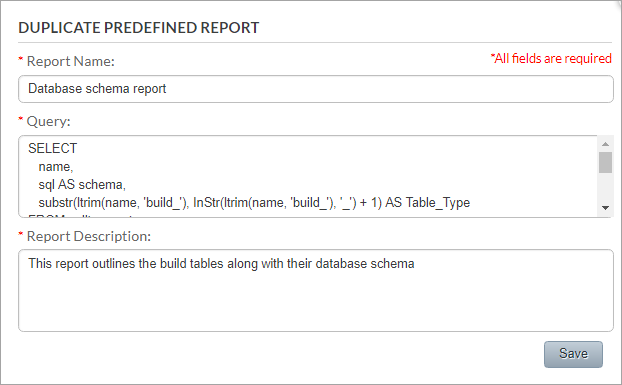The width and height of the screenshot is (622, 385).
Task: Click the 'Report Name:' label
Action: coord(70,61)
